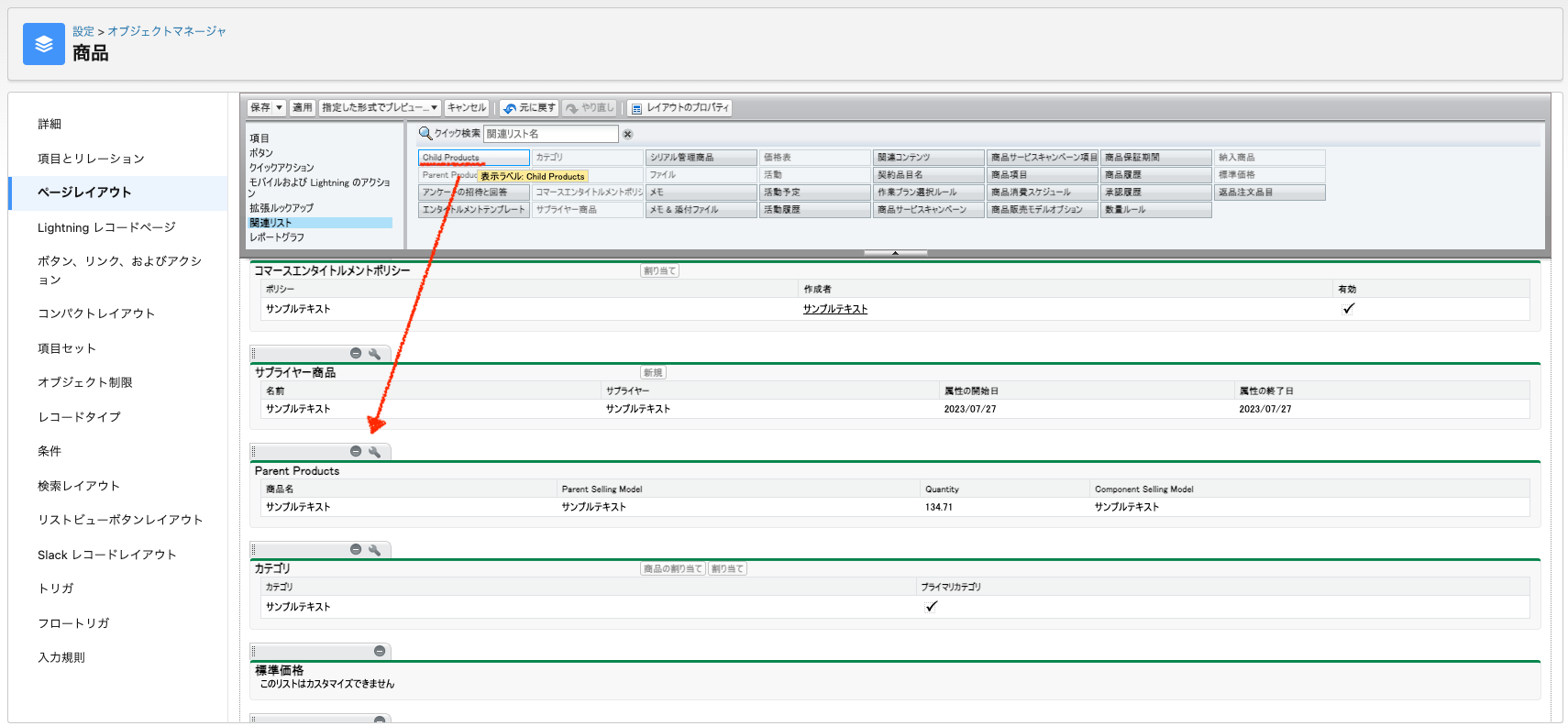
Task: Open 検索レイアウト in the sidebar
Action: point(79,486)
